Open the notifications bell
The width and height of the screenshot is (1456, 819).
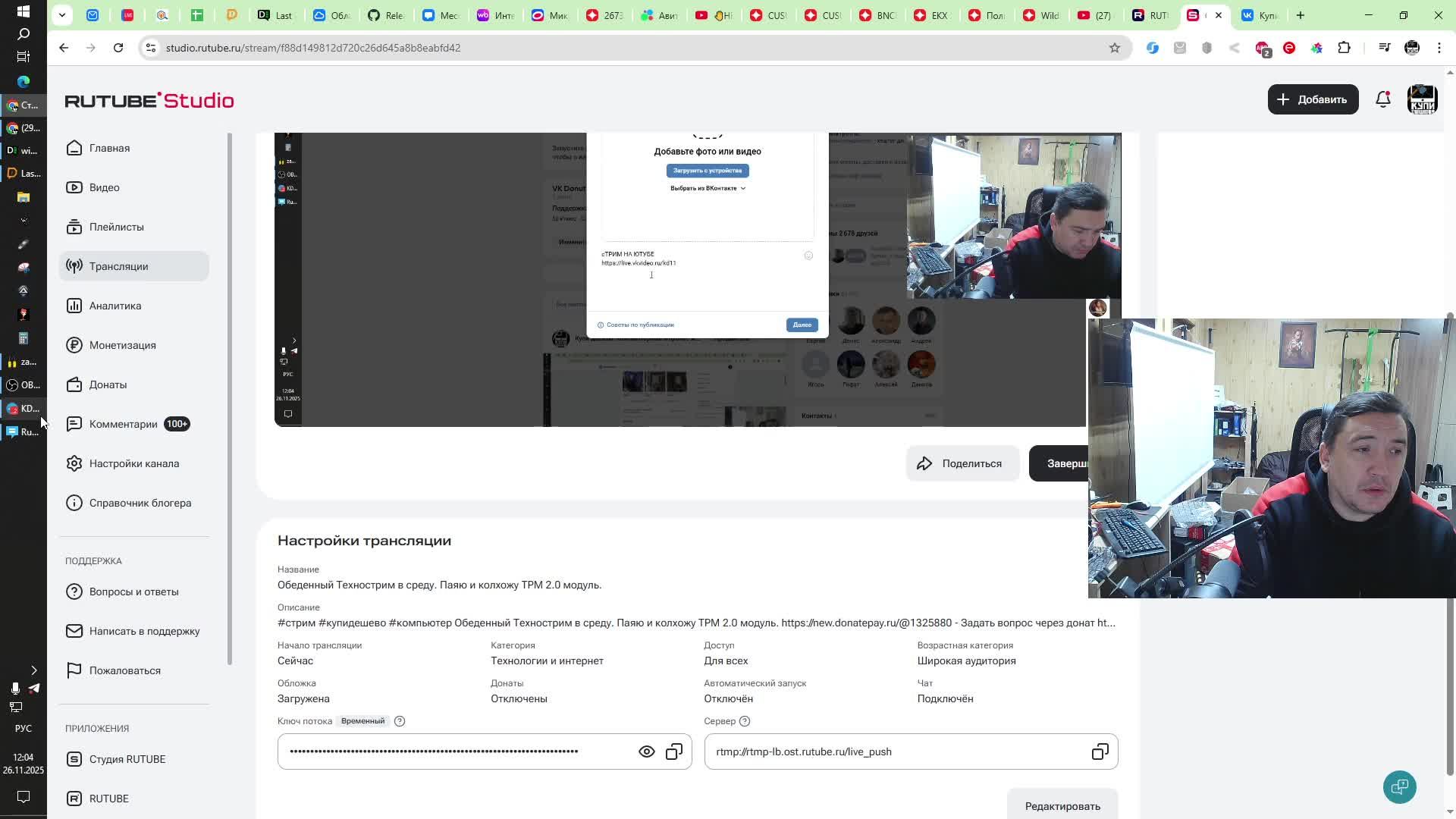(x=1382, y=99)
